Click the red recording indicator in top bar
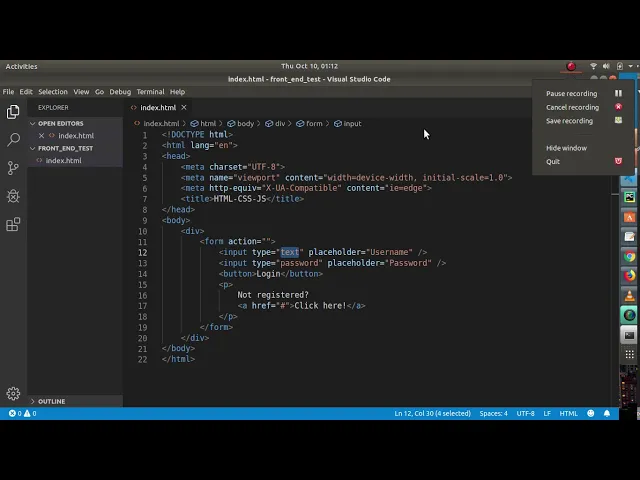This screenshot has height=480, width=640. click(x=571, y=66)
